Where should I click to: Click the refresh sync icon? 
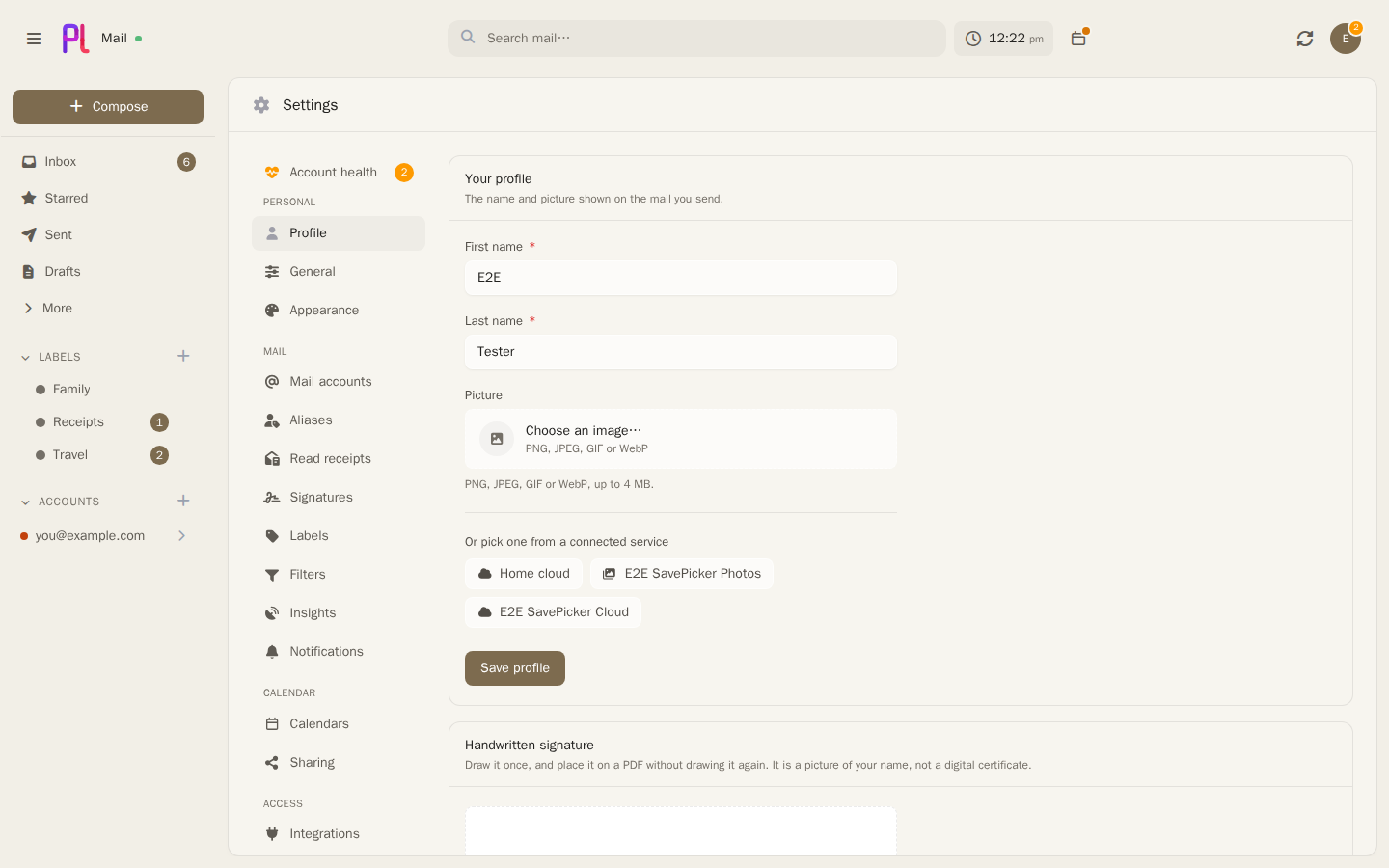[1305, 39]
